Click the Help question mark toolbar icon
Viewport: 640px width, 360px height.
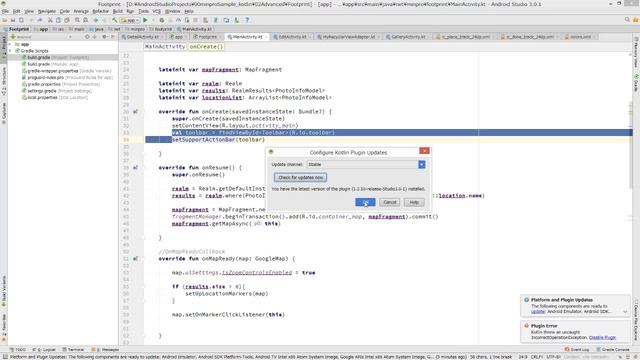click(x=247, y=20)
